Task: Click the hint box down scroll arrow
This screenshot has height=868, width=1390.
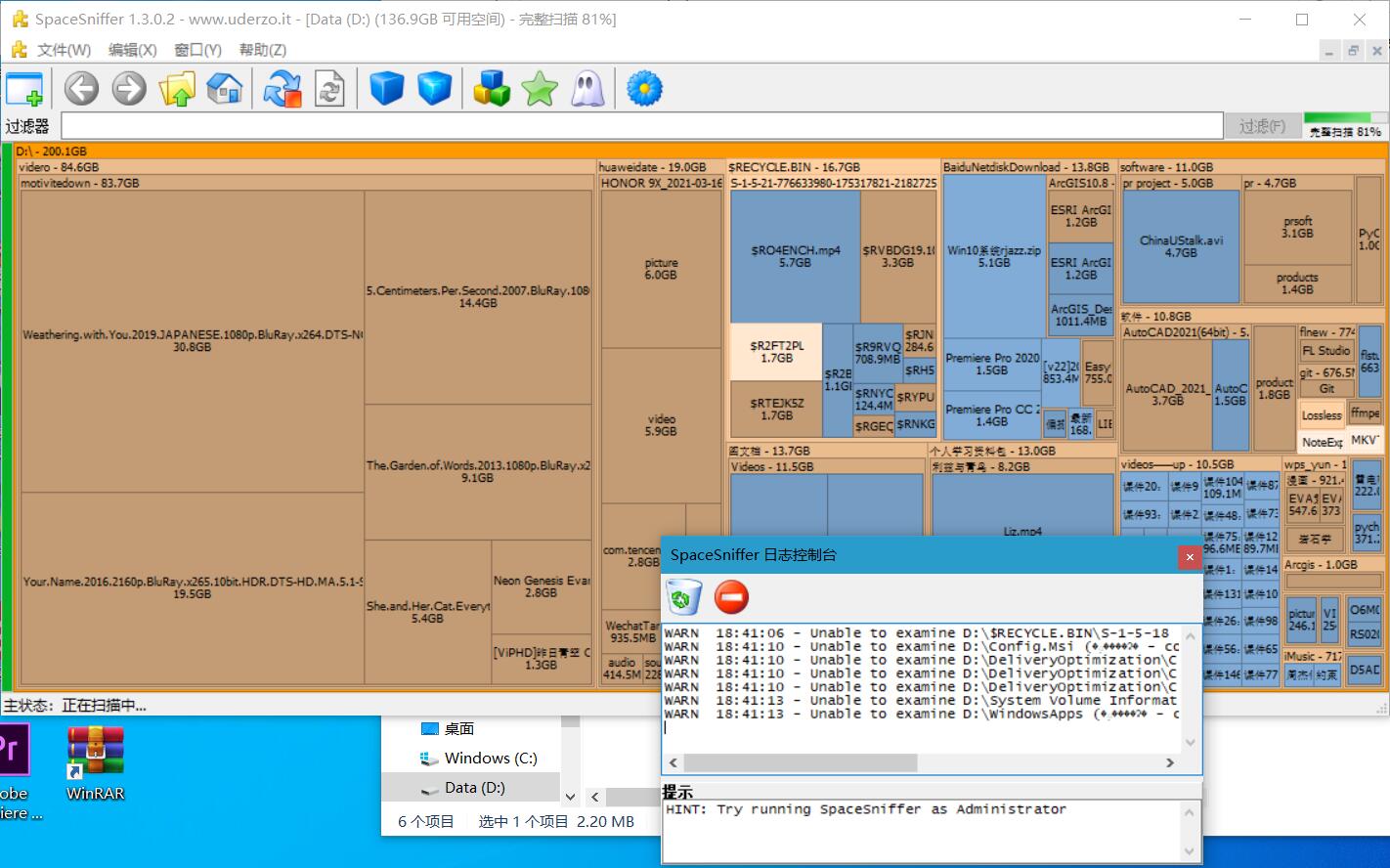Action: pos(1190,851)
